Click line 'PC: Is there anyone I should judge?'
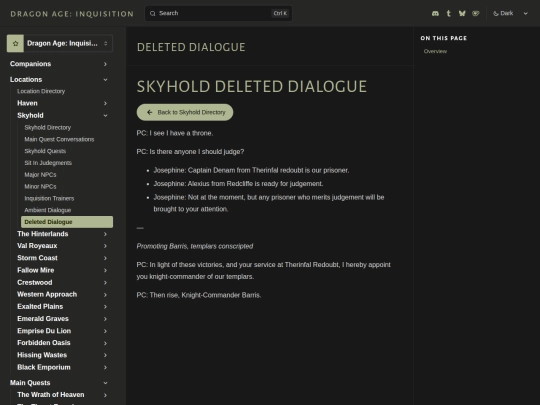This screenshot has height=405, width=540. pos(190,152)
